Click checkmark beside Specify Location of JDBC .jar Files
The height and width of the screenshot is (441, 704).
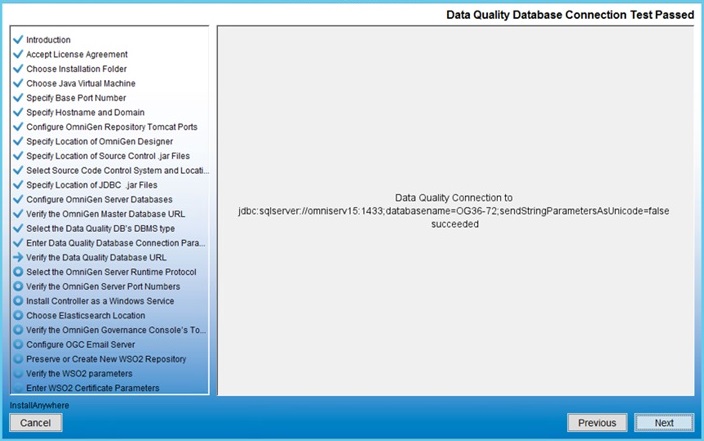(18, 185)
